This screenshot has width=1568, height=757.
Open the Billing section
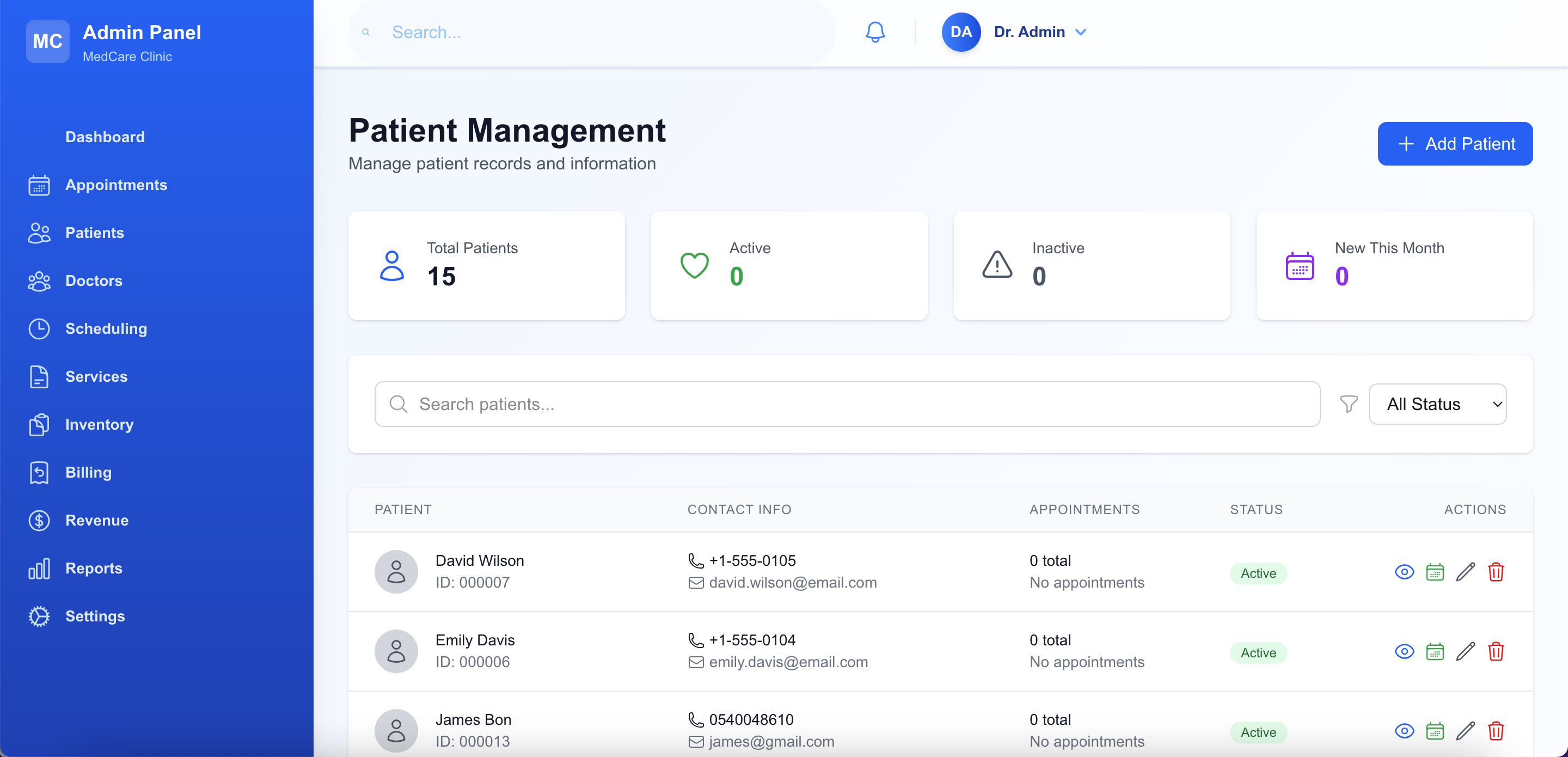[x=88, y=472]
